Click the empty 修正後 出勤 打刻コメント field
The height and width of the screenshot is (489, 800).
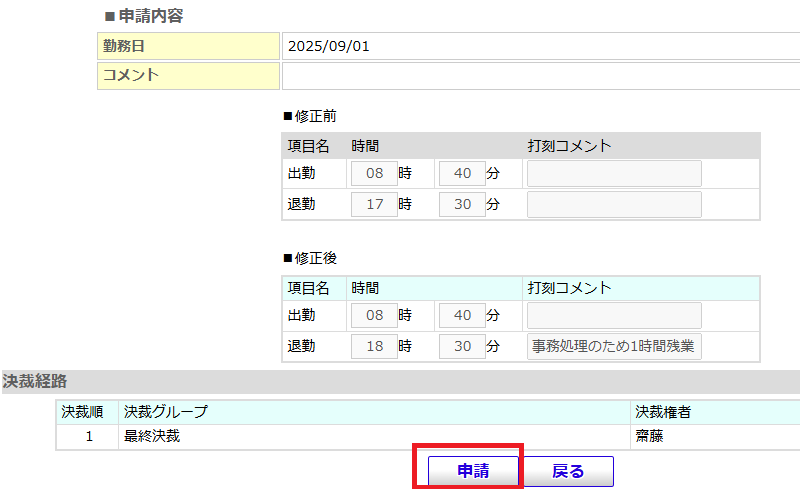614,316
